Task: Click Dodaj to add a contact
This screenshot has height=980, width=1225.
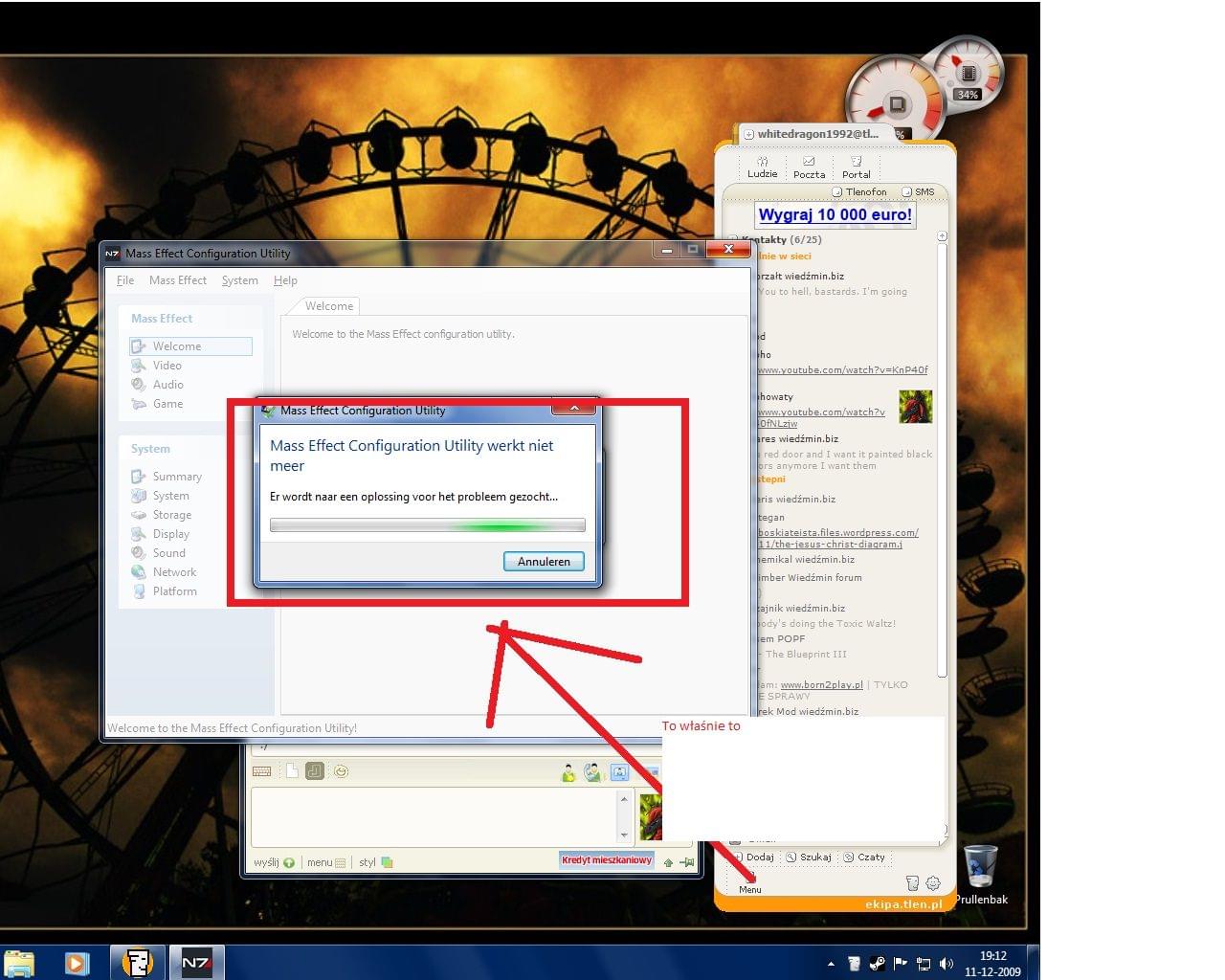Action: point(754,857)
